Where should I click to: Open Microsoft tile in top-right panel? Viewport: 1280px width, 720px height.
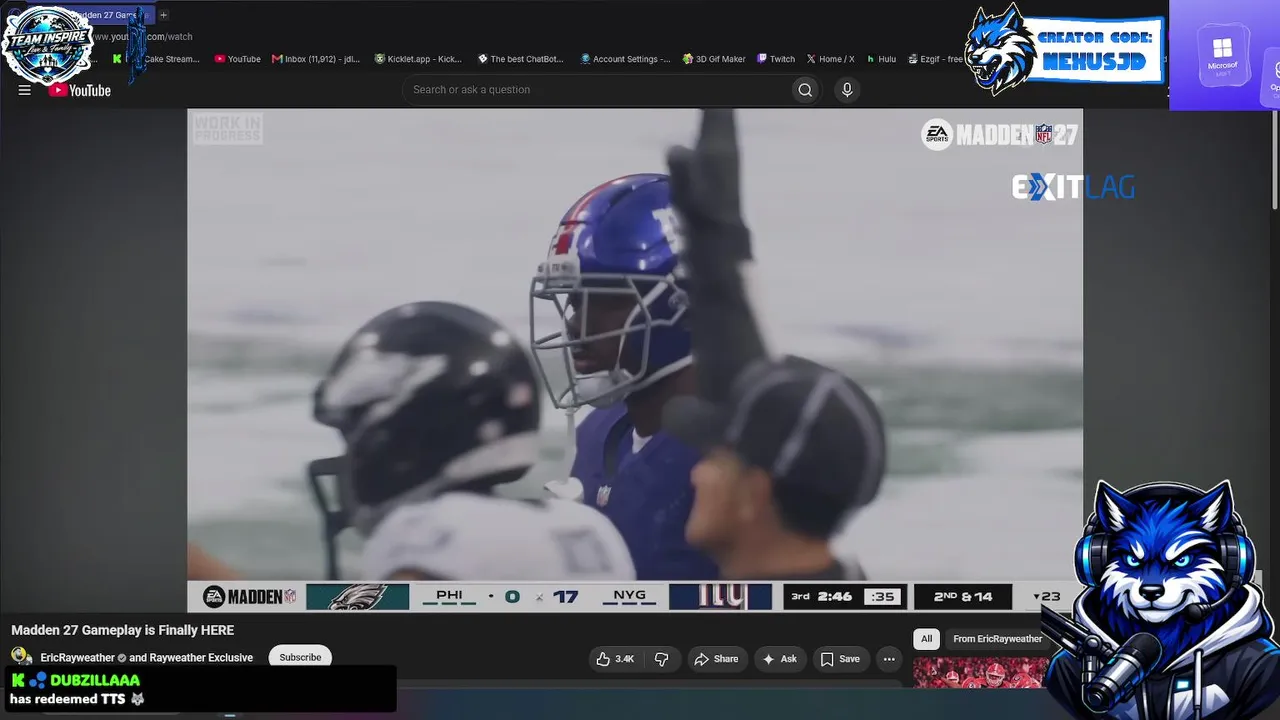(1222, 55)
